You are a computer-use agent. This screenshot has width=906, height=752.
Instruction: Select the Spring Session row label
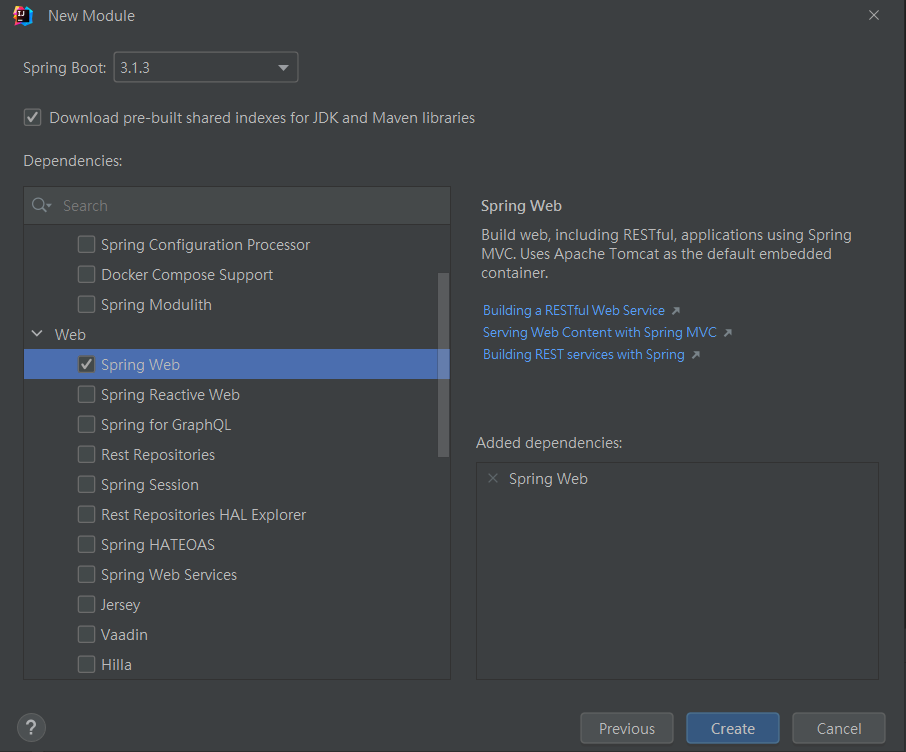pyautogui.click(x=150, y=484)
